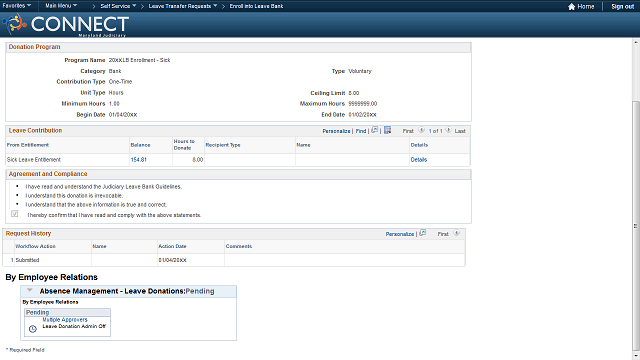Image resolution: width=640 pixels, height=360 pixels.
Task: Open the 154.81 balance link
Action: tap(138, 160)
